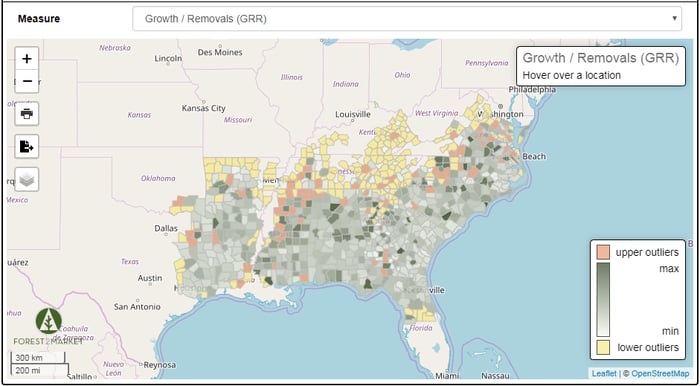Click the 300 km scale bar
Screen dimensions: 700x386
(38, 357)
